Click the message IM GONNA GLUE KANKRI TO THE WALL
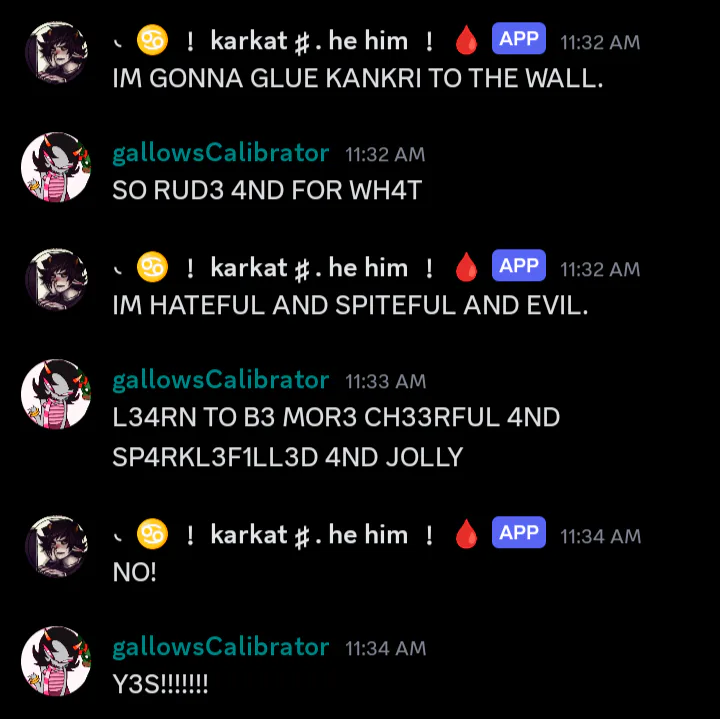The width and height of the screenshot is (720, 719). pyautogui.click(x=358, y=78)
